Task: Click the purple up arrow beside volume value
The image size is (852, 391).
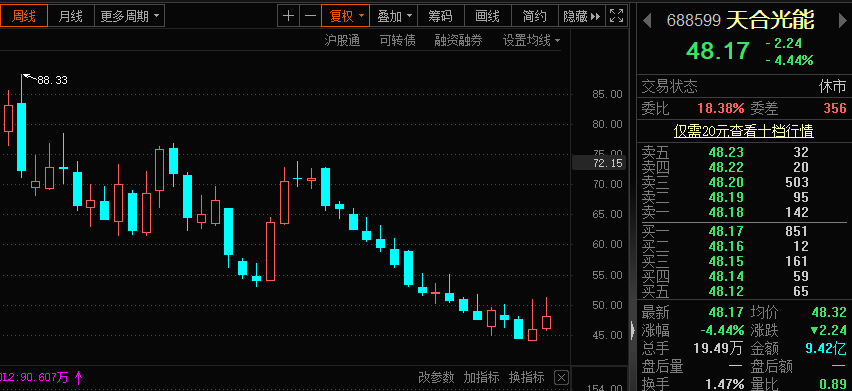Action: pyautogui.click(x=78, y=377)
